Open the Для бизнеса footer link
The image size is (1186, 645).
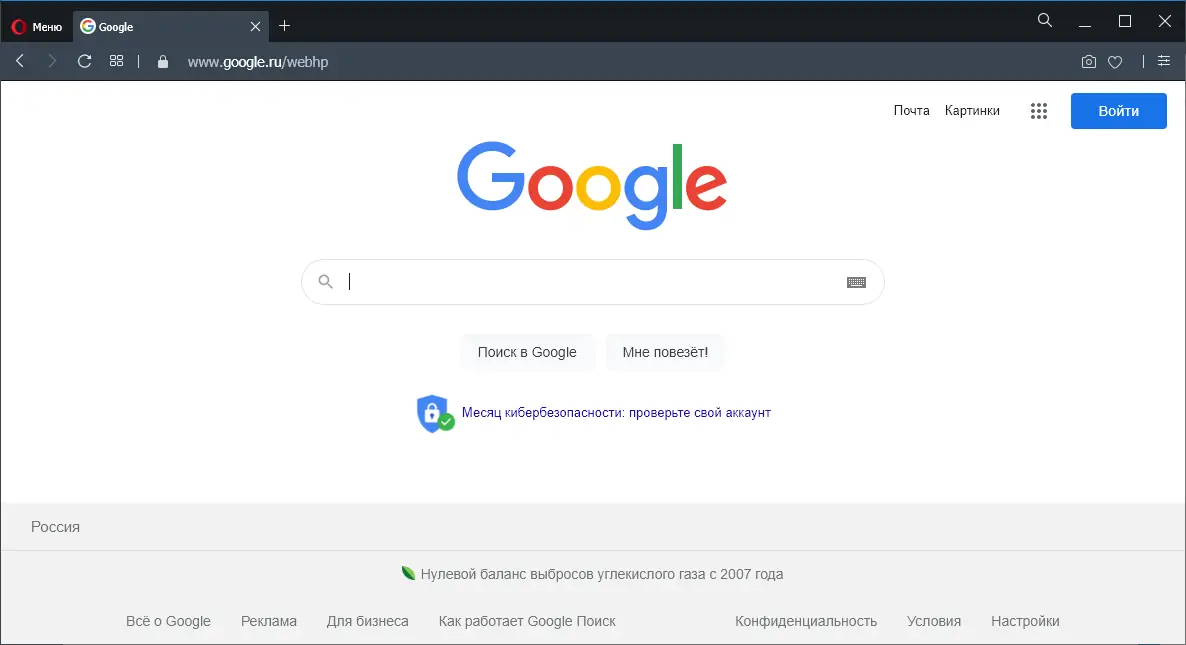point(368,621)
